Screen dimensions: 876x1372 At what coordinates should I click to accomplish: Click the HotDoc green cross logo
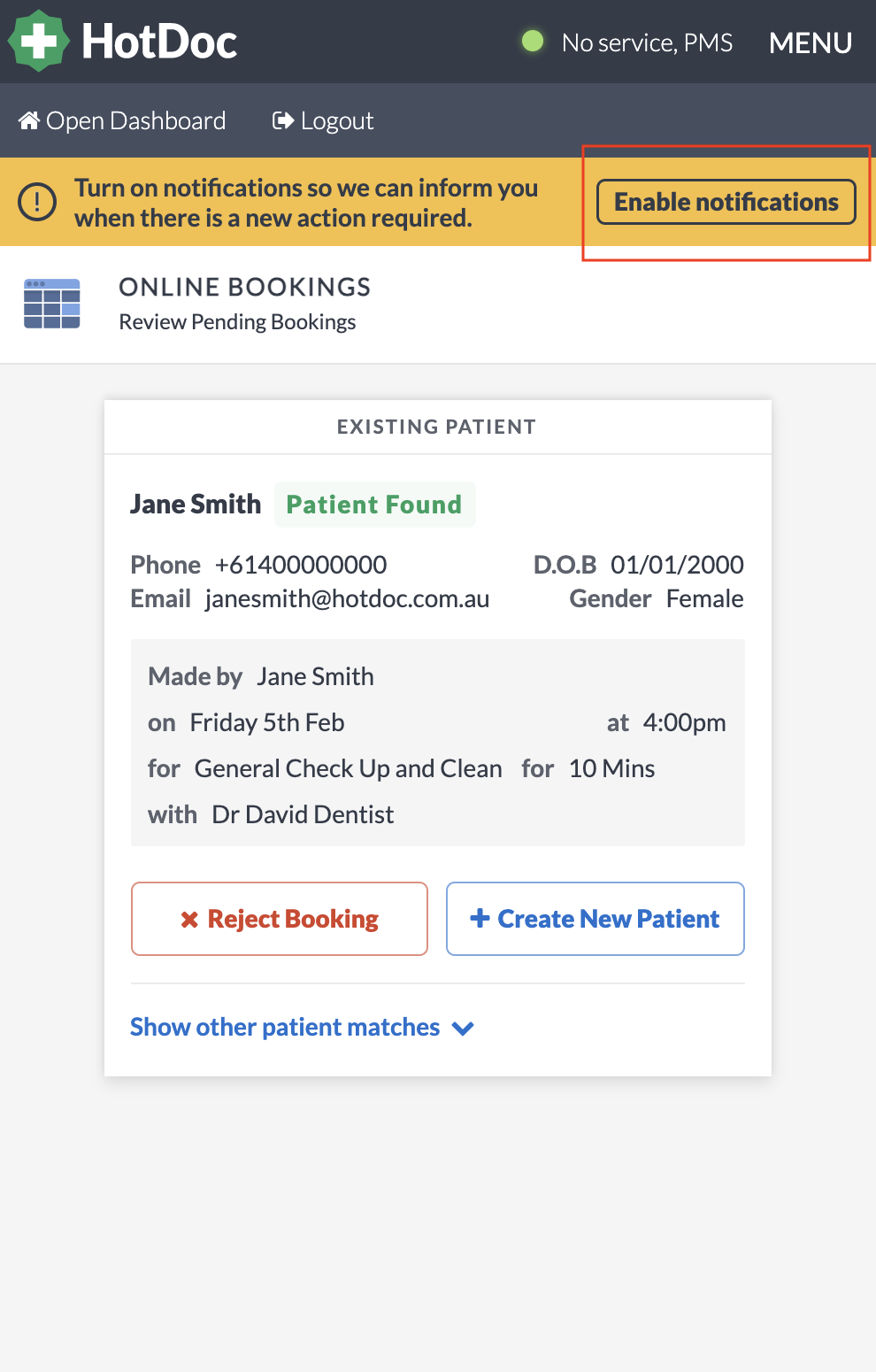pyautogui.click(x=38, y=41)
